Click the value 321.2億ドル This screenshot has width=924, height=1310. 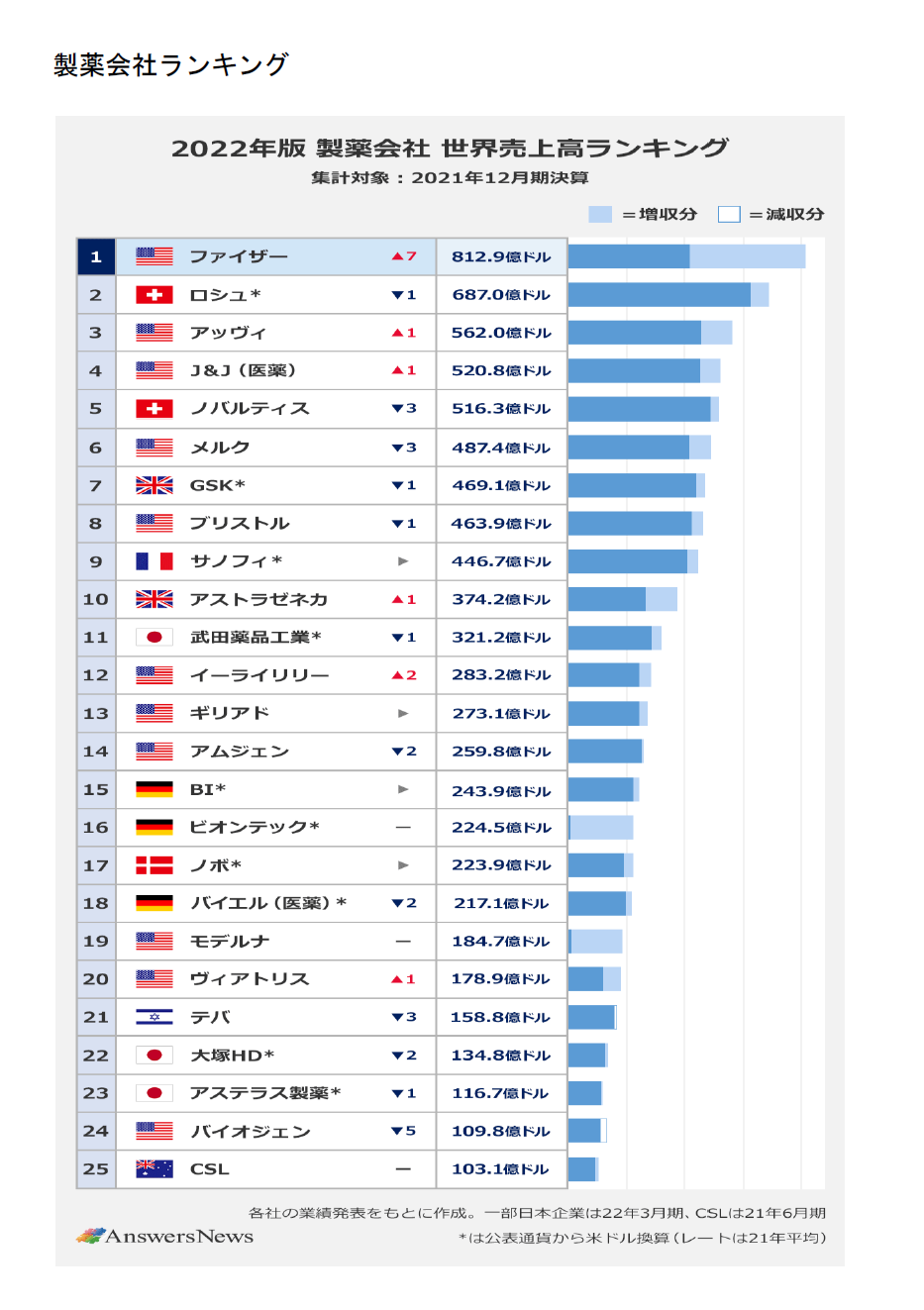click(501, 638)
